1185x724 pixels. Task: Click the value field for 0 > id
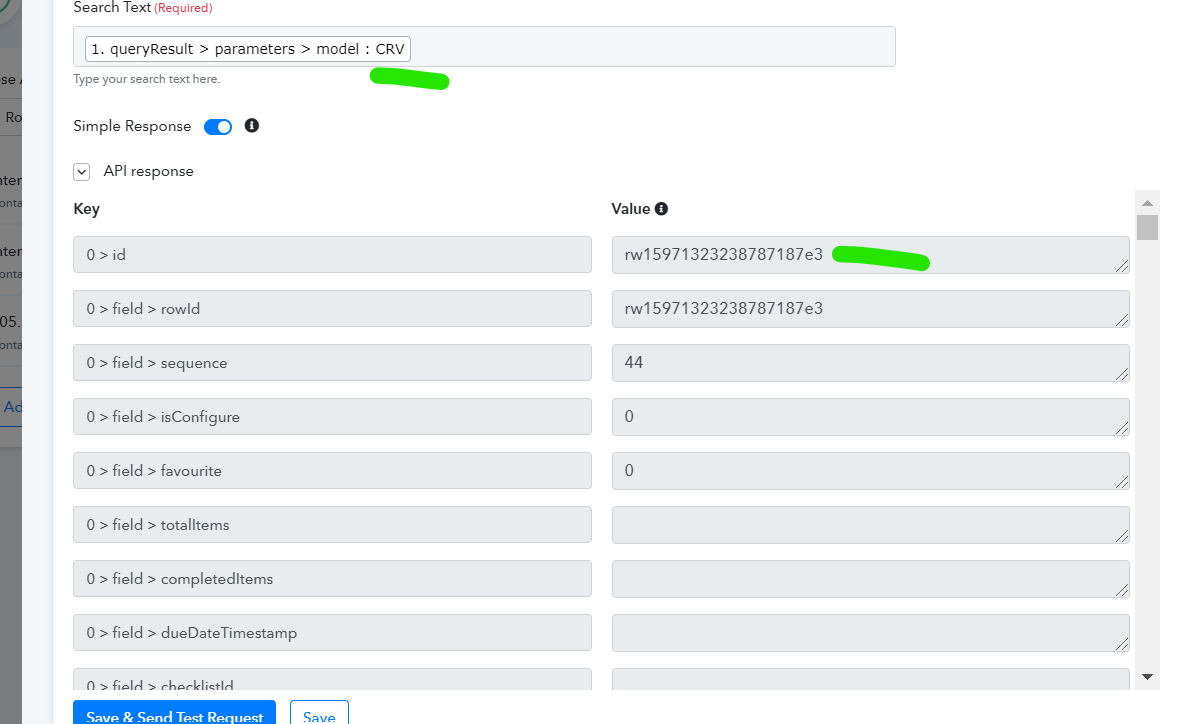click(870, 255)
